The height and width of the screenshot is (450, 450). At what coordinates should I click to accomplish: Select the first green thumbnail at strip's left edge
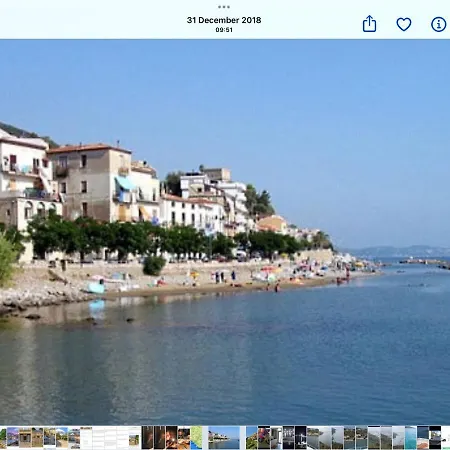point(3,437)
